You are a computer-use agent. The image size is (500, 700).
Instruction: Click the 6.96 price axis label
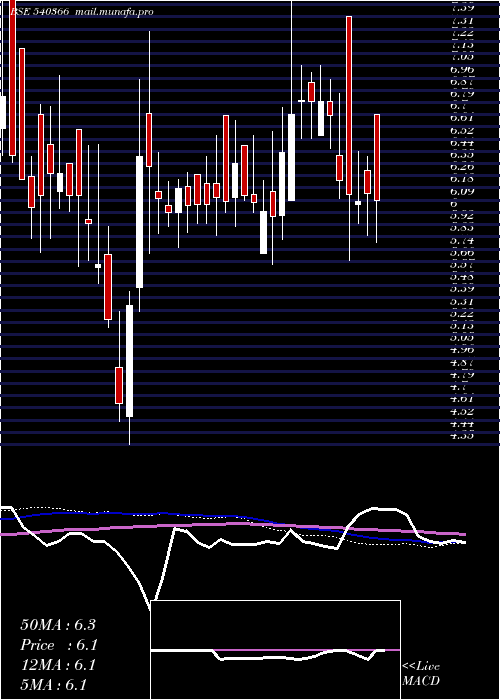pos(462,70)
